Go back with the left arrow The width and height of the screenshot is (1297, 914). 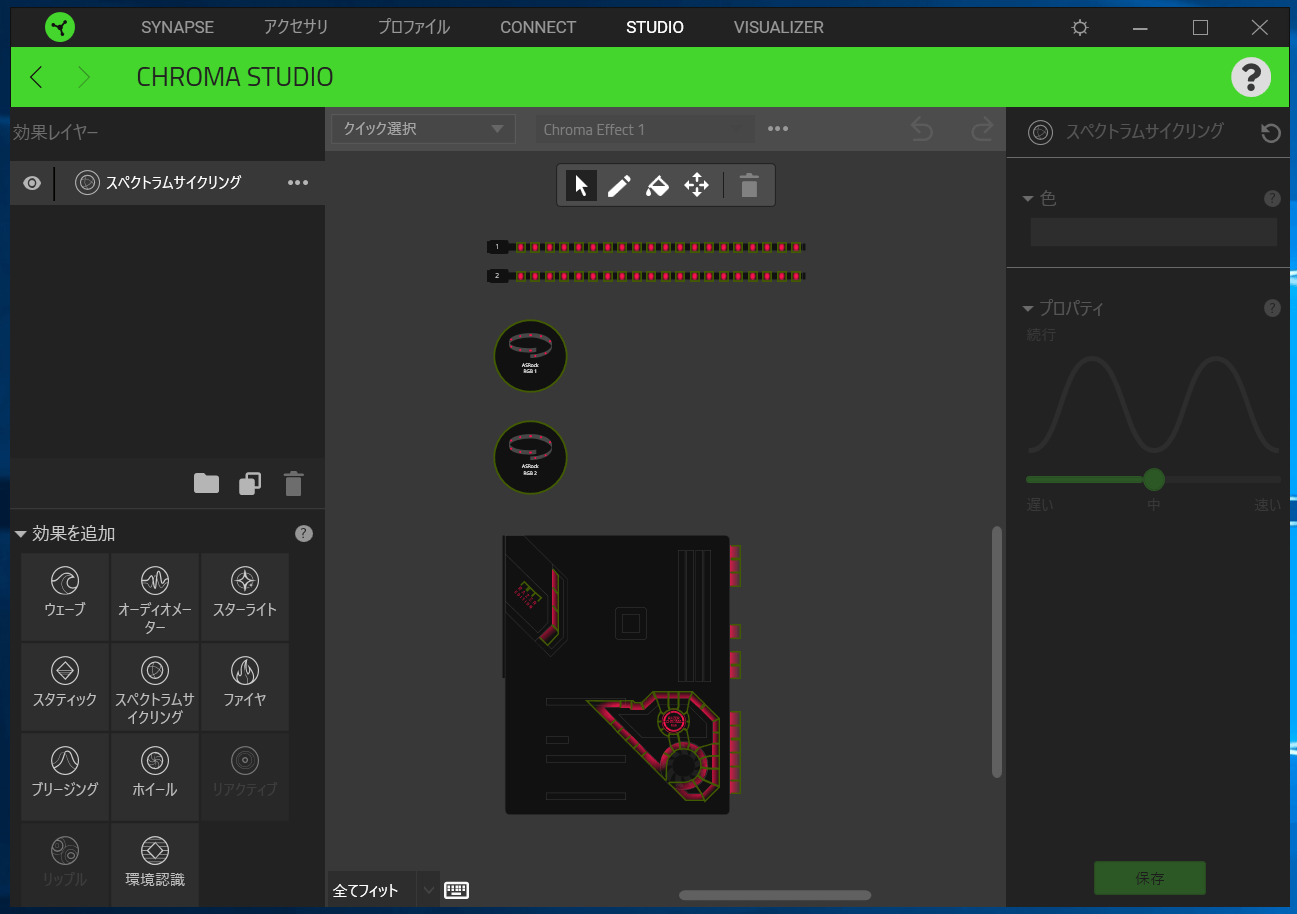pos(36,77)
